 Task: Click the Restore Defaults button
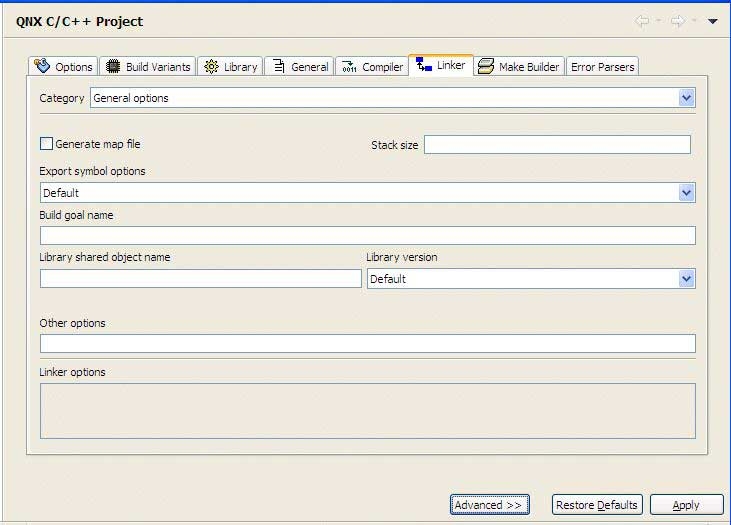tap(596, 505)
